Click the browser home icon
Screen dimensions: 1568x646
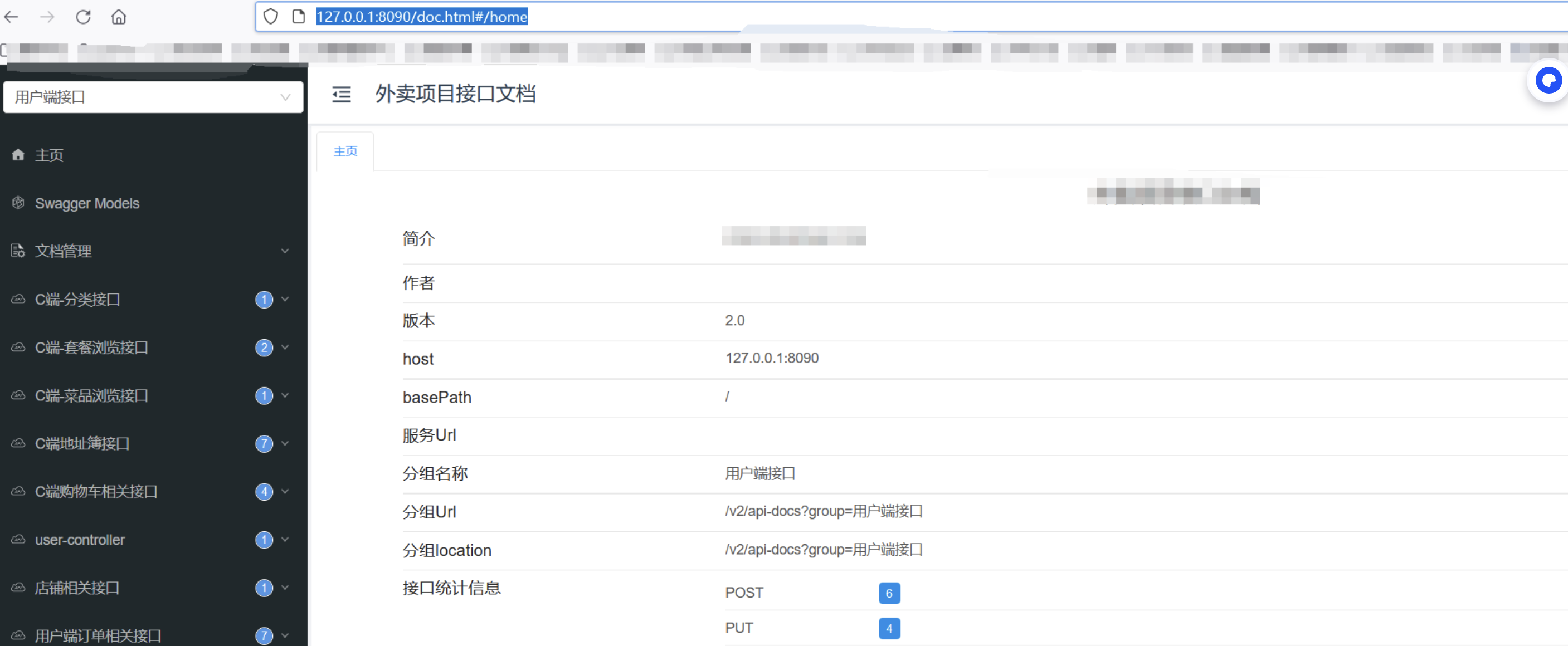pos(119,16)
